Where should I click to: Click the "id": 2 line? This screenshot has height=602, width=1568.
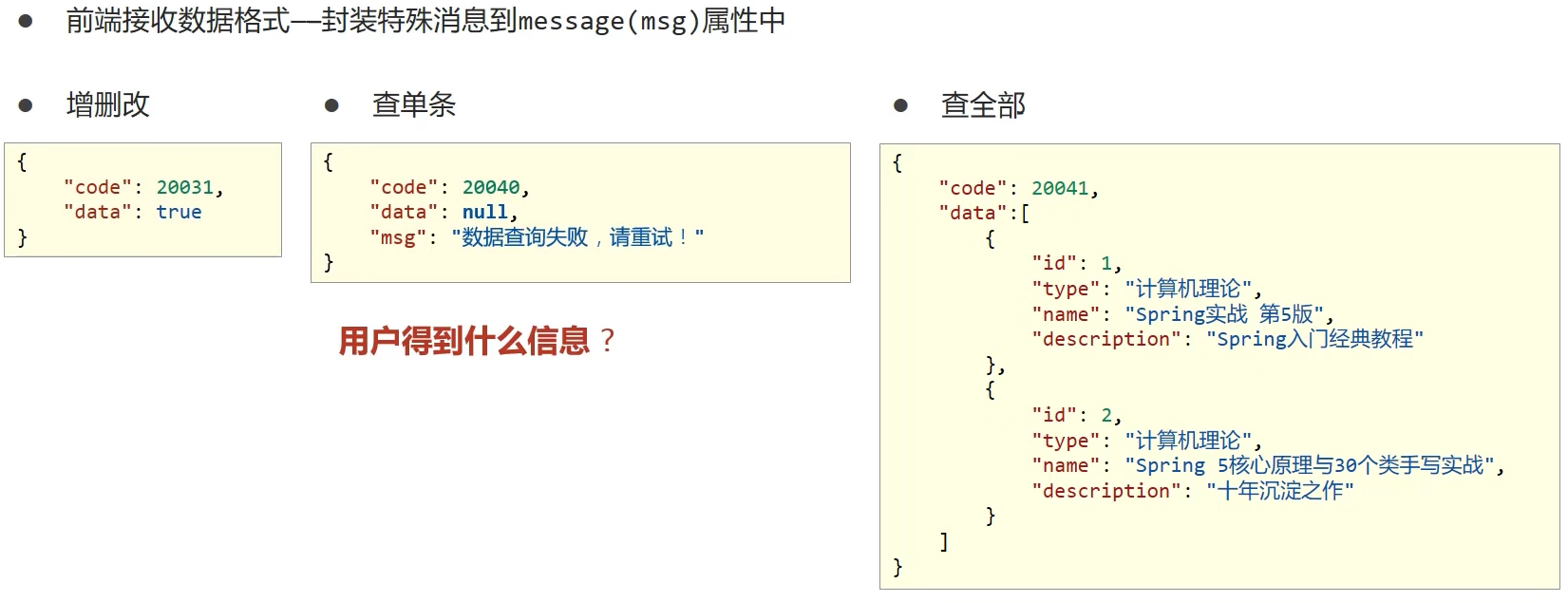pyautogui.click(x=1077, y=415)
